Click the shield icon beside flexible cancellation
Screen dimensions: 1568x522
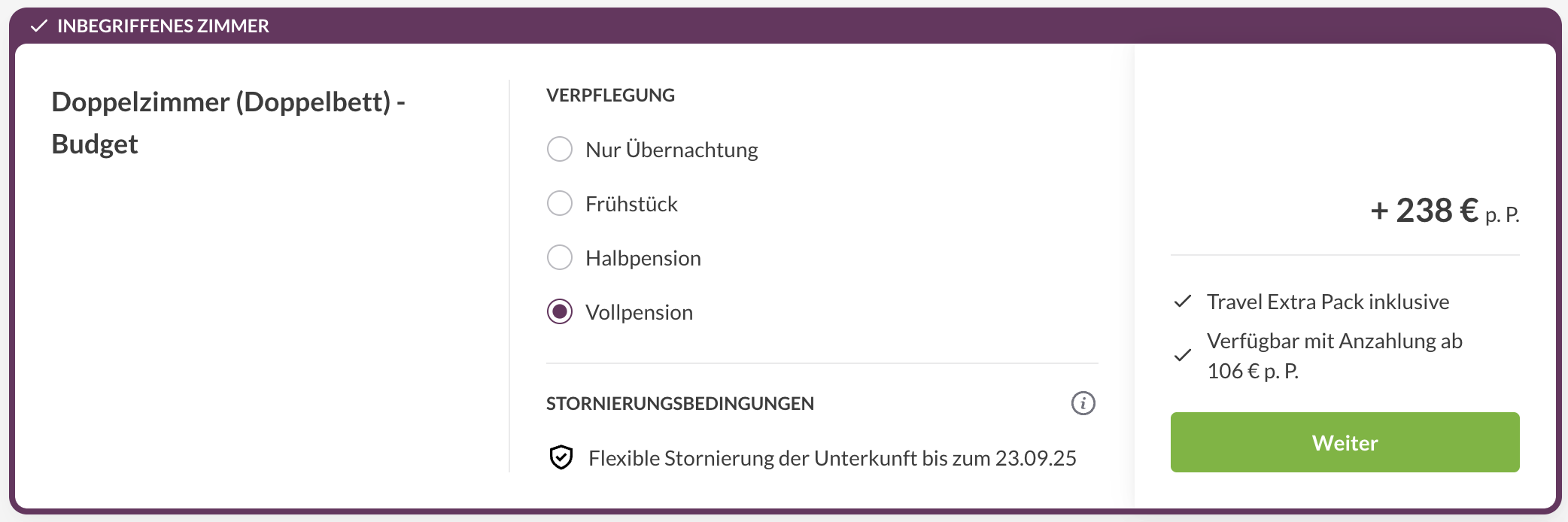[x=561, y=457]
